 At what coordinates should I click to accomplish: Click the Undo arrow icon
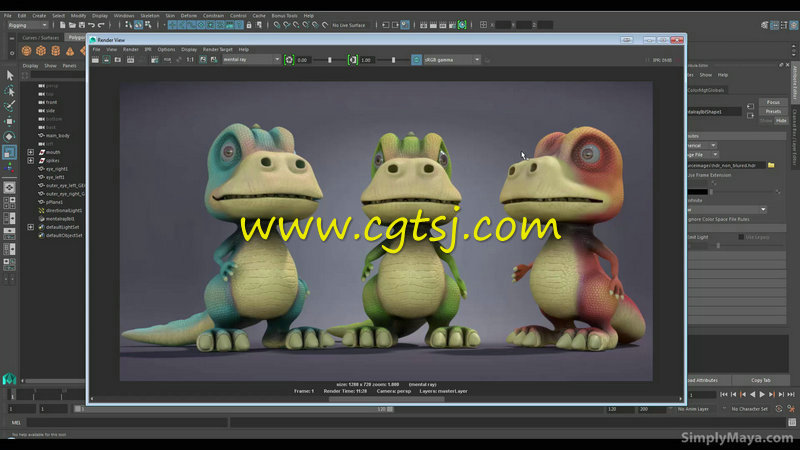(91, 24)
